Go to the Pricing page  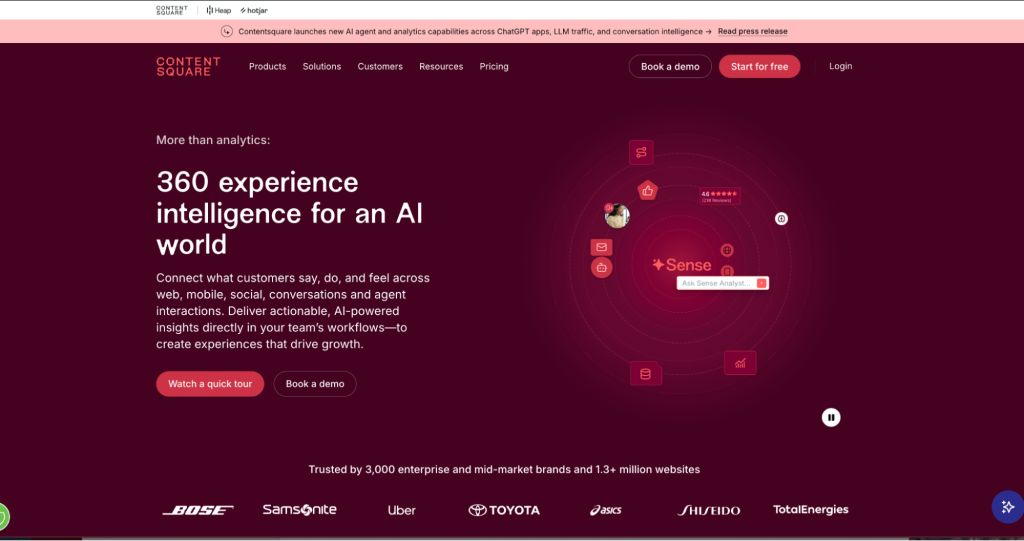[x=494, y=66]
